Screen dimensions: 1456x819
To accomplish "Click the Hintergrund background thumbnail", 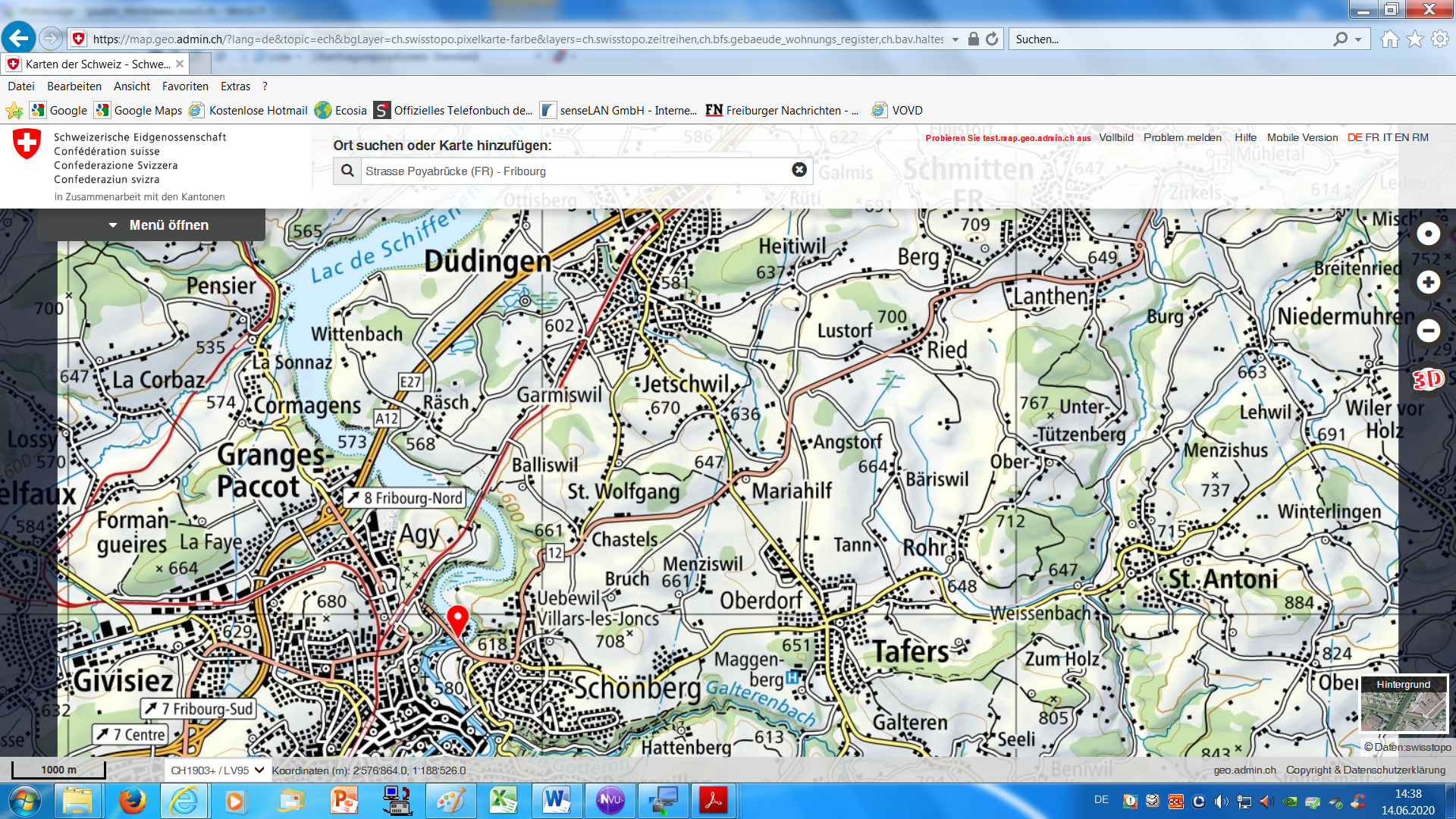I will tap(1403, 705).
